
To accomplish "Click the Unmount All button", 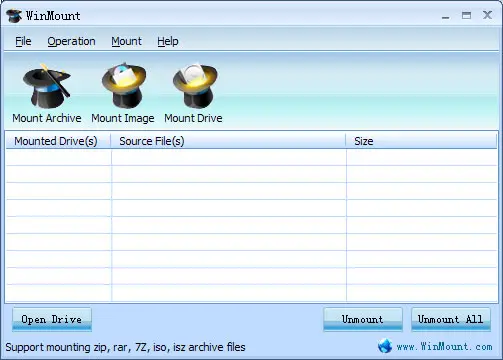I will tap(451, 319).
